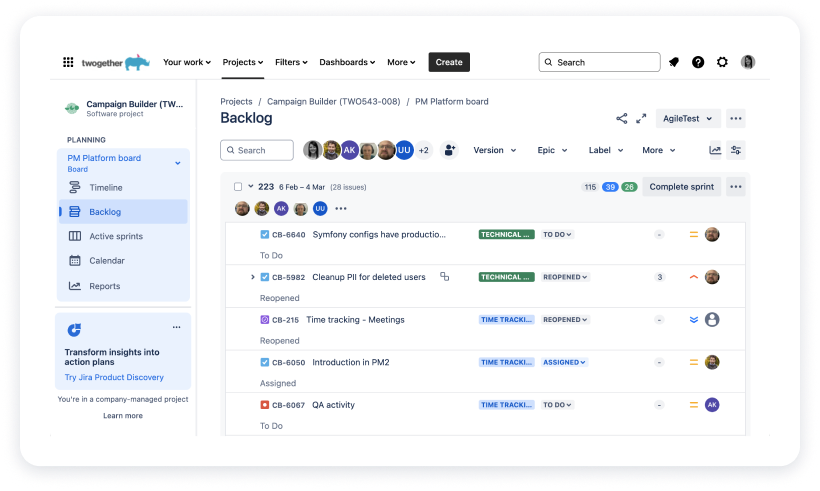The width and height of the screenshot is (820, 491).
Task: Open the Projects menu in top navigation
Action: [243, 62]
